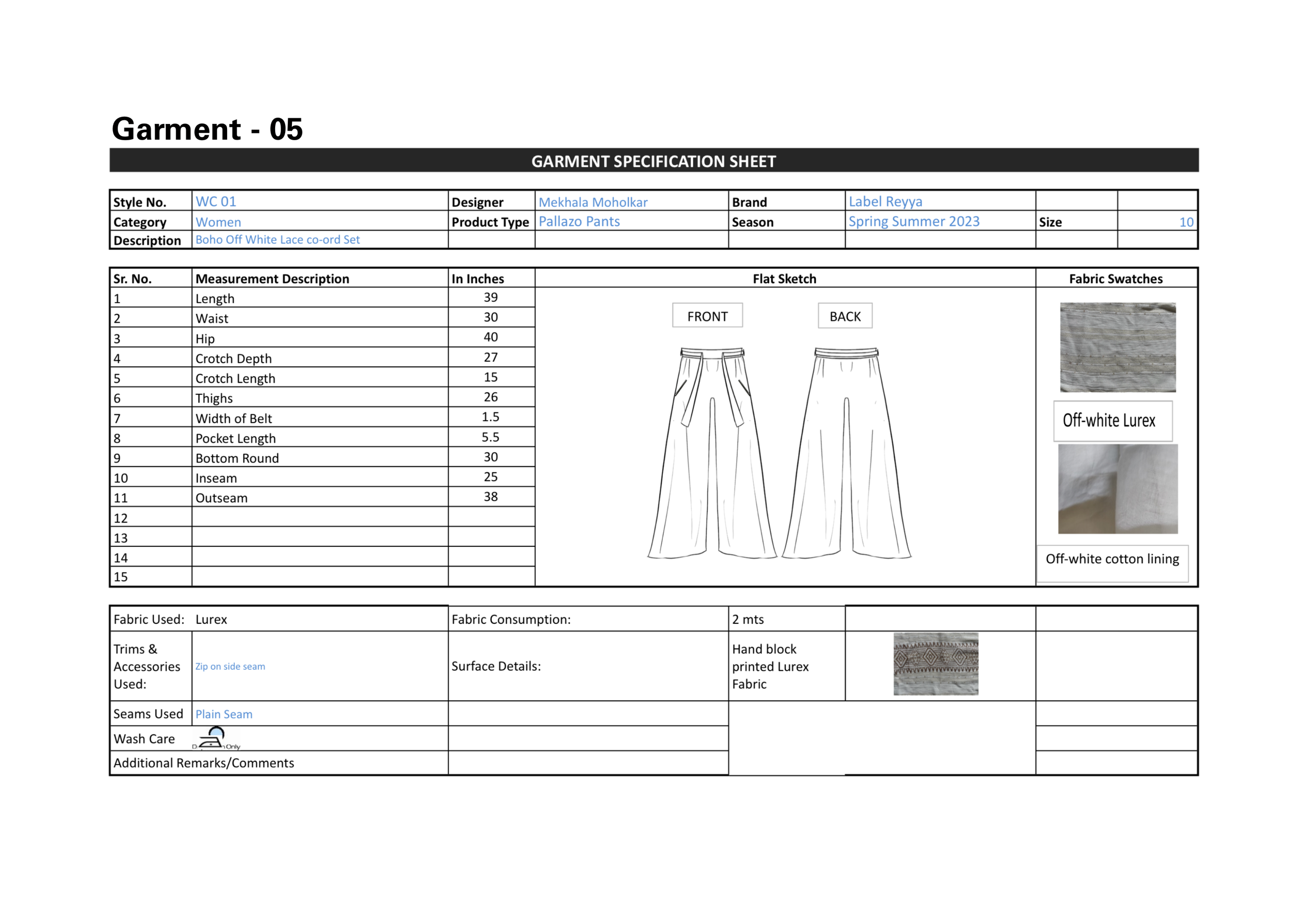Click the Hip value '40'
This screenshot has width=1308, height=924.
[x=491, y=337]
